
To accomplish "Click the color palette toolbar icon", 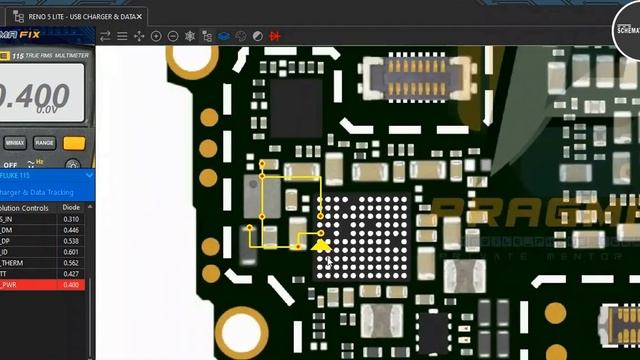I will click(241, 36).
